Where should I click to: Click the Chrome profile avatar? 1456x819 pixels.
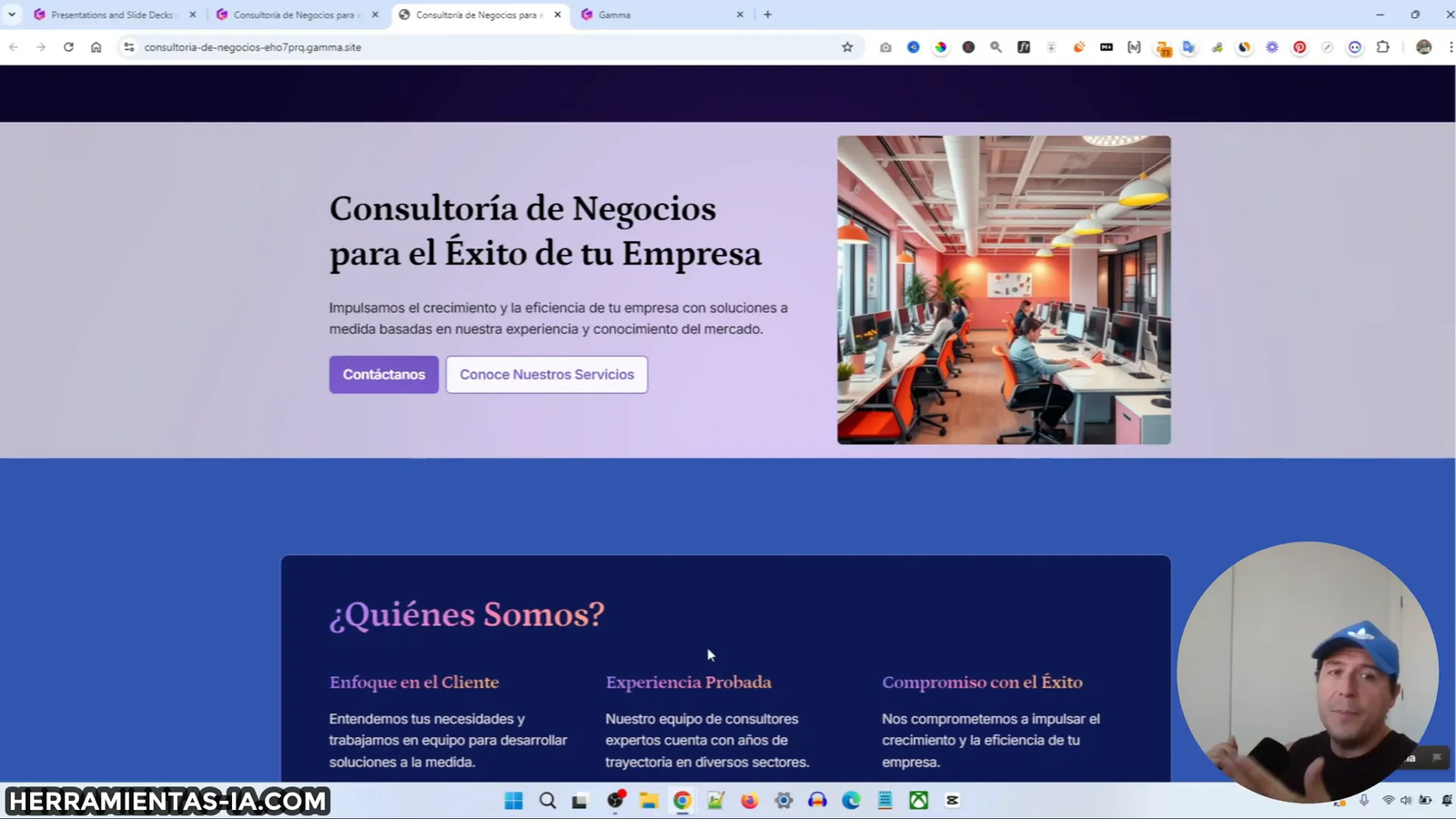1424,46
